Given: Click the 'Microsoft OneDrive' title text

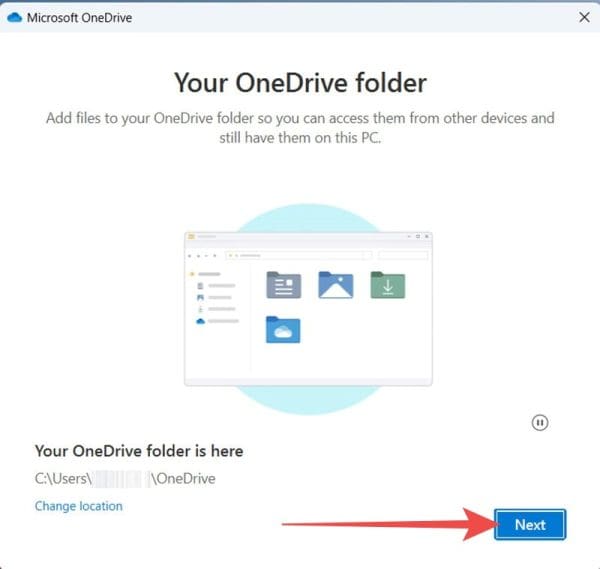Looking at the screenshot, I should [79, 18].
